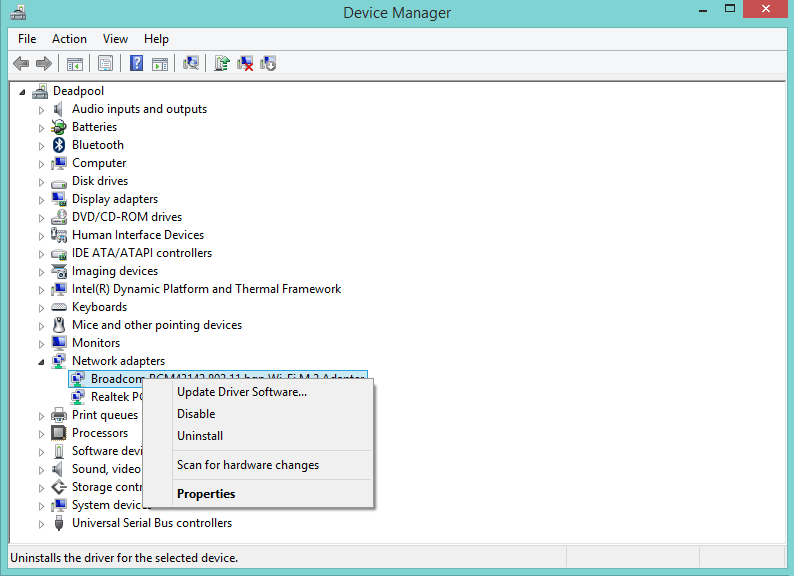Collapse the Deadpool root node
The image size is (794, 576).
click(22, 92)
